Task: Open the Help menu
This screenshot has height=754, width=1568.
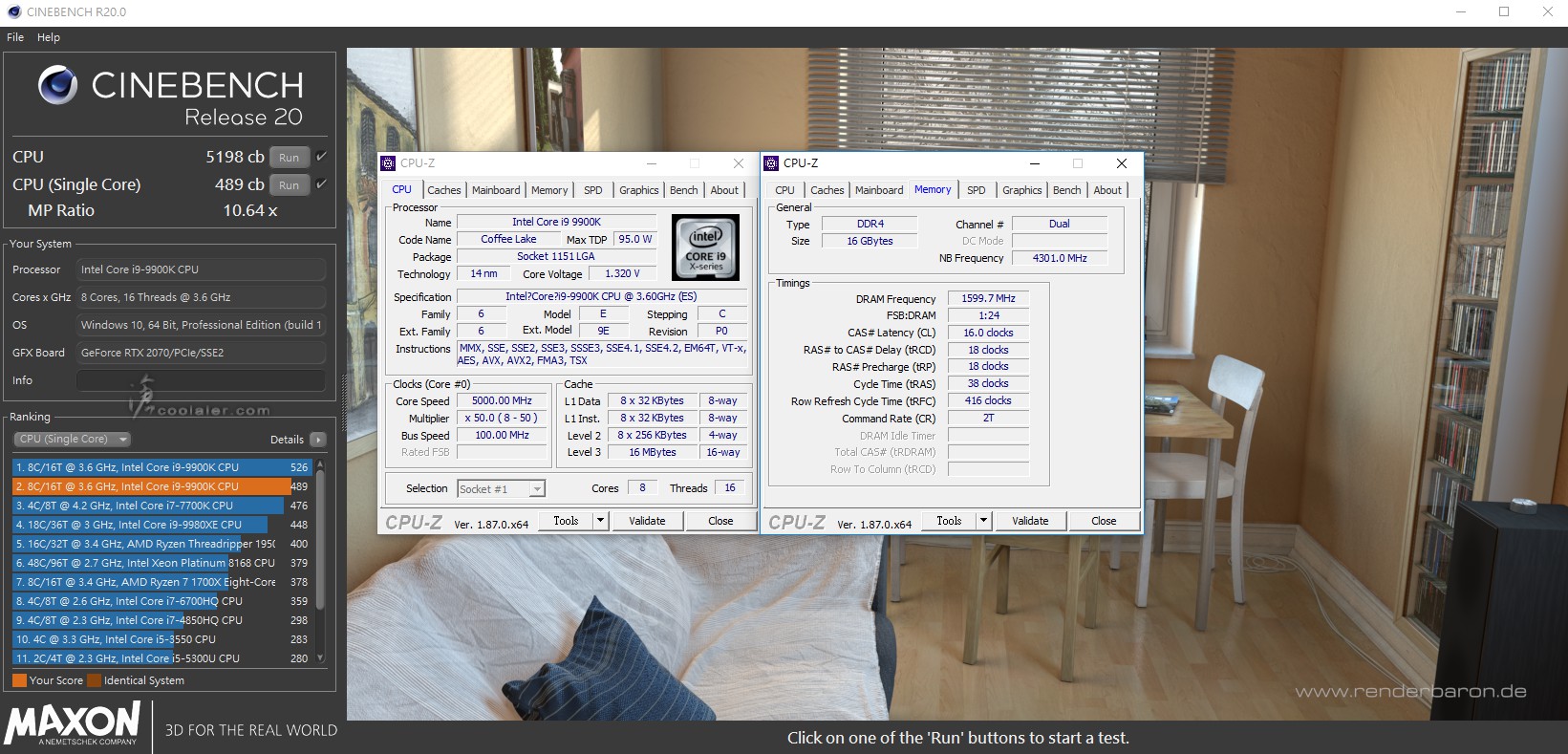Action: pyautogui.click(x=49, y=37)
